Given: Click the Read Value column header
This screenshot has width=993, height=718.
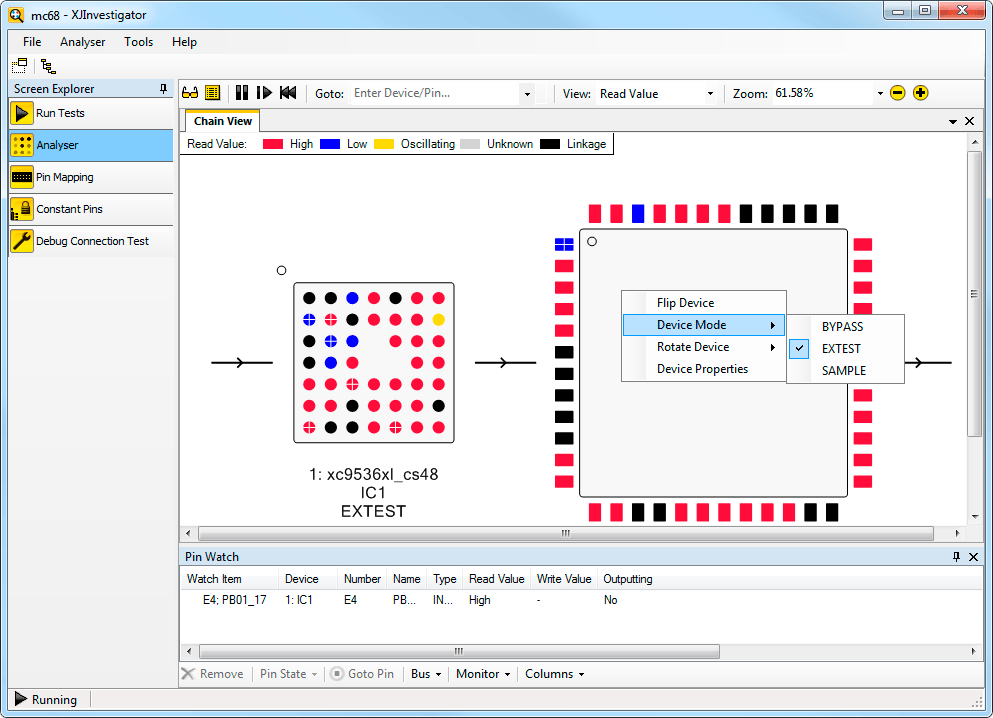Looking at the screenshot, I should [496, 579].
